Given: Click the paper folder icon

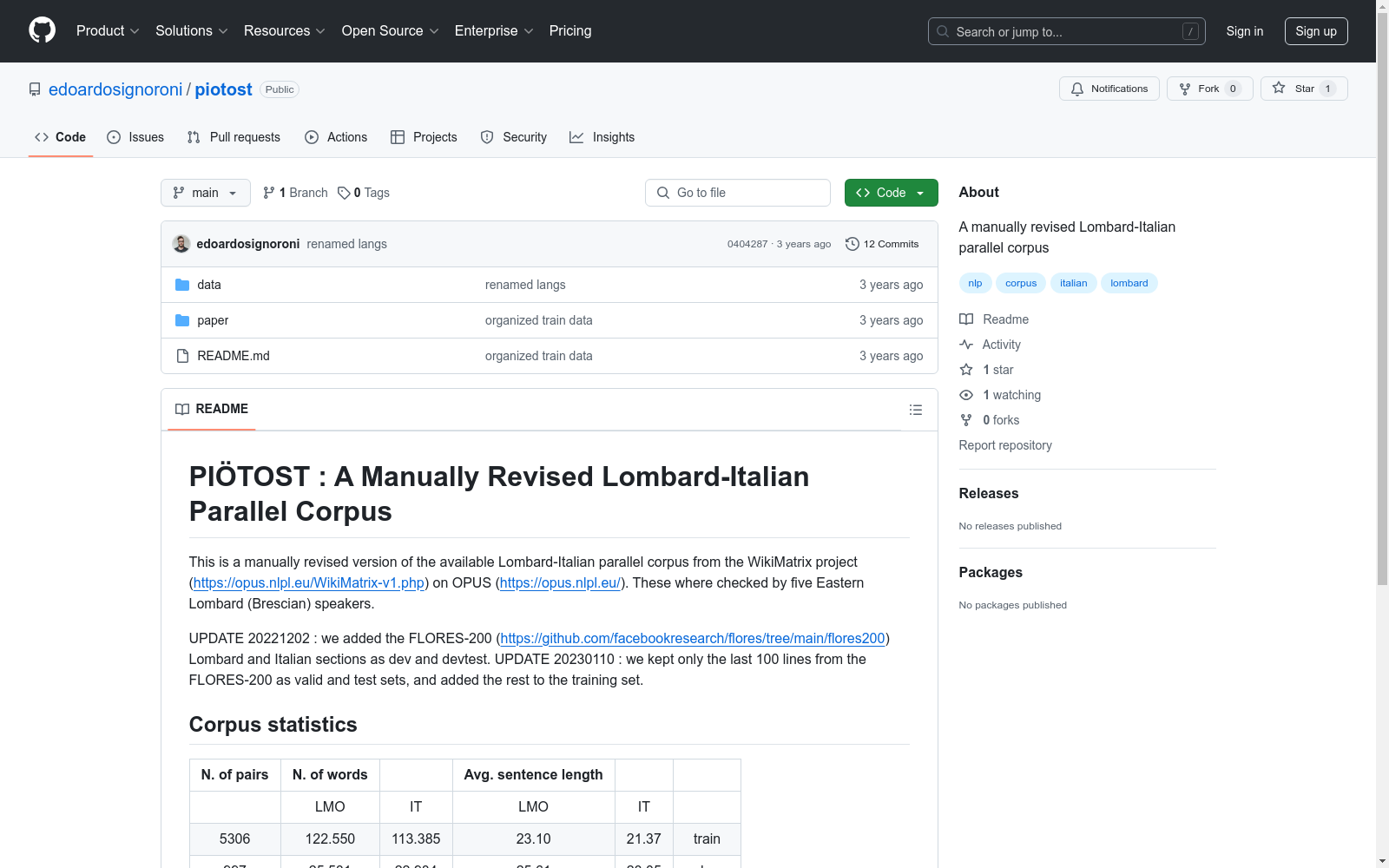Looking at the screenshot, I should (x=182, y=320).
